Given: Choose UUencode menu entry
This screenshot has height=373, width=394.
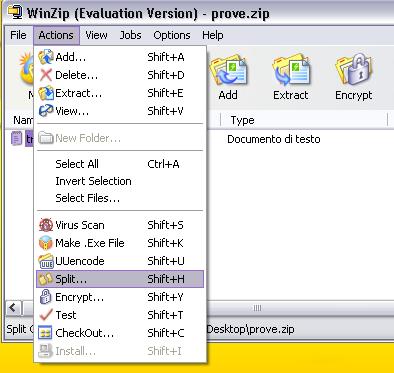Looking at the screenshot, I should coord(120,261).
